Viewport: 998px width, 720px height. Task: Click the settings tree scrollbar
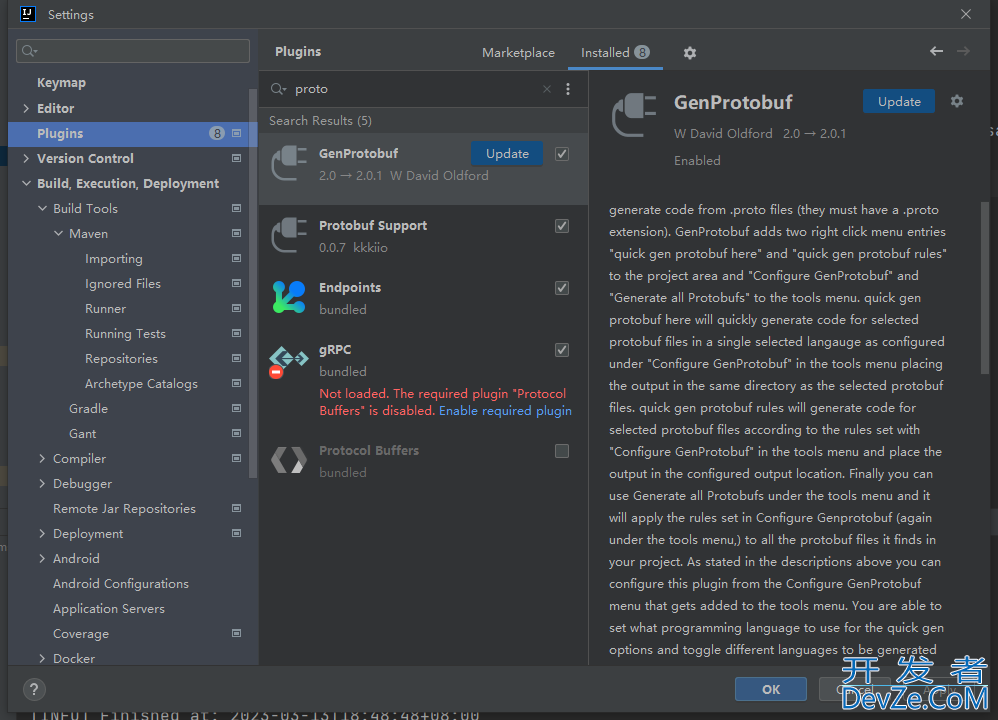click(253, 283)
